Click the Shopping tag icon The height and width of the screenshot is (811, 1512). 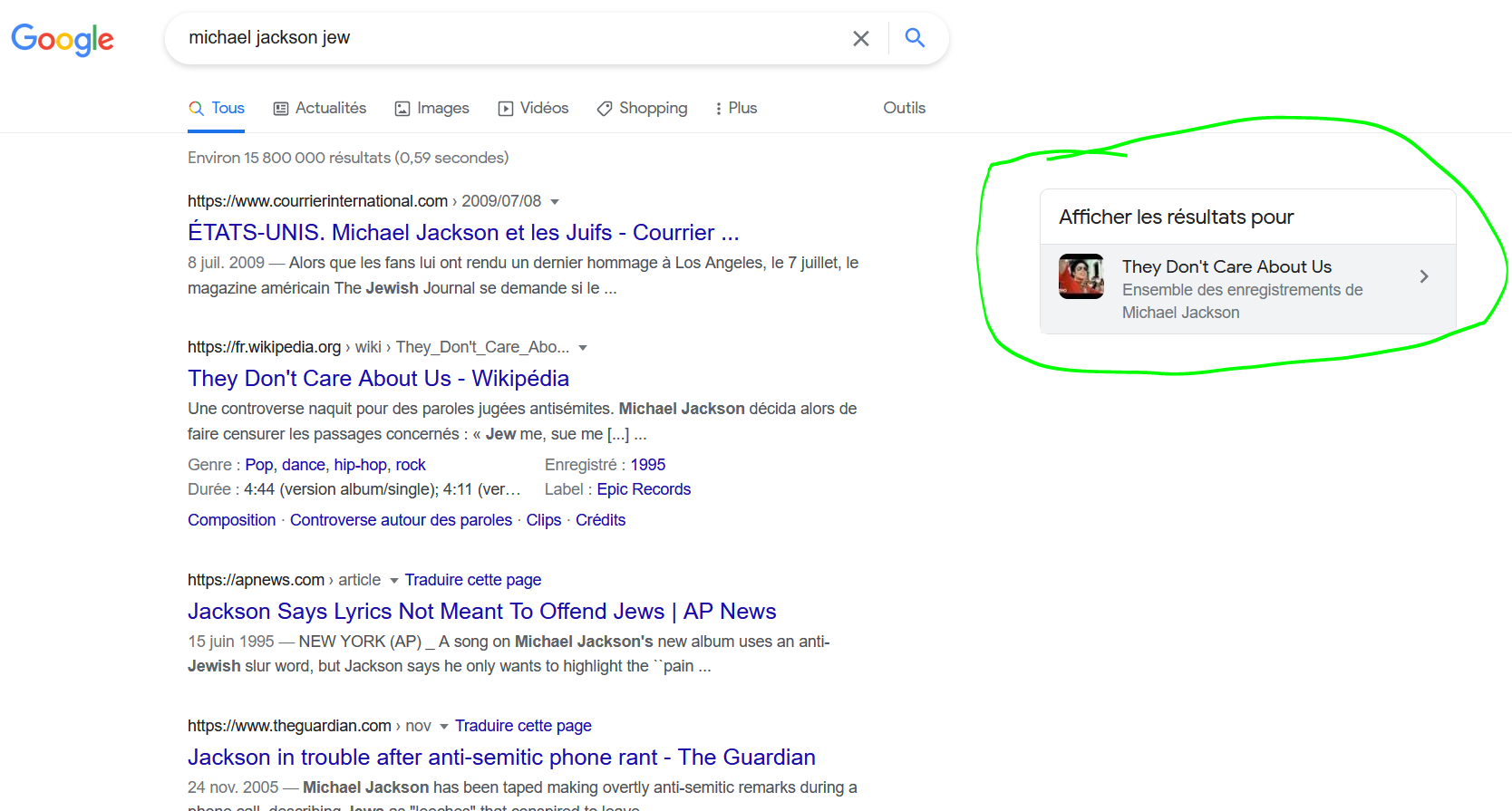(x=605, y=109)
